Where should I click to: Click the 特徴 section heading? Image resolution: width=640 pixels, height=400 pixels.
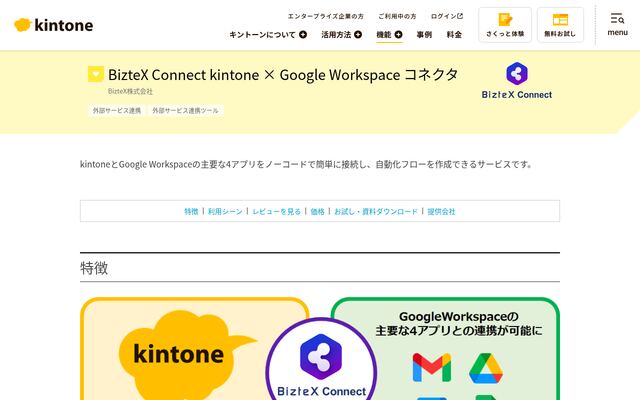(x=94, y=268)
